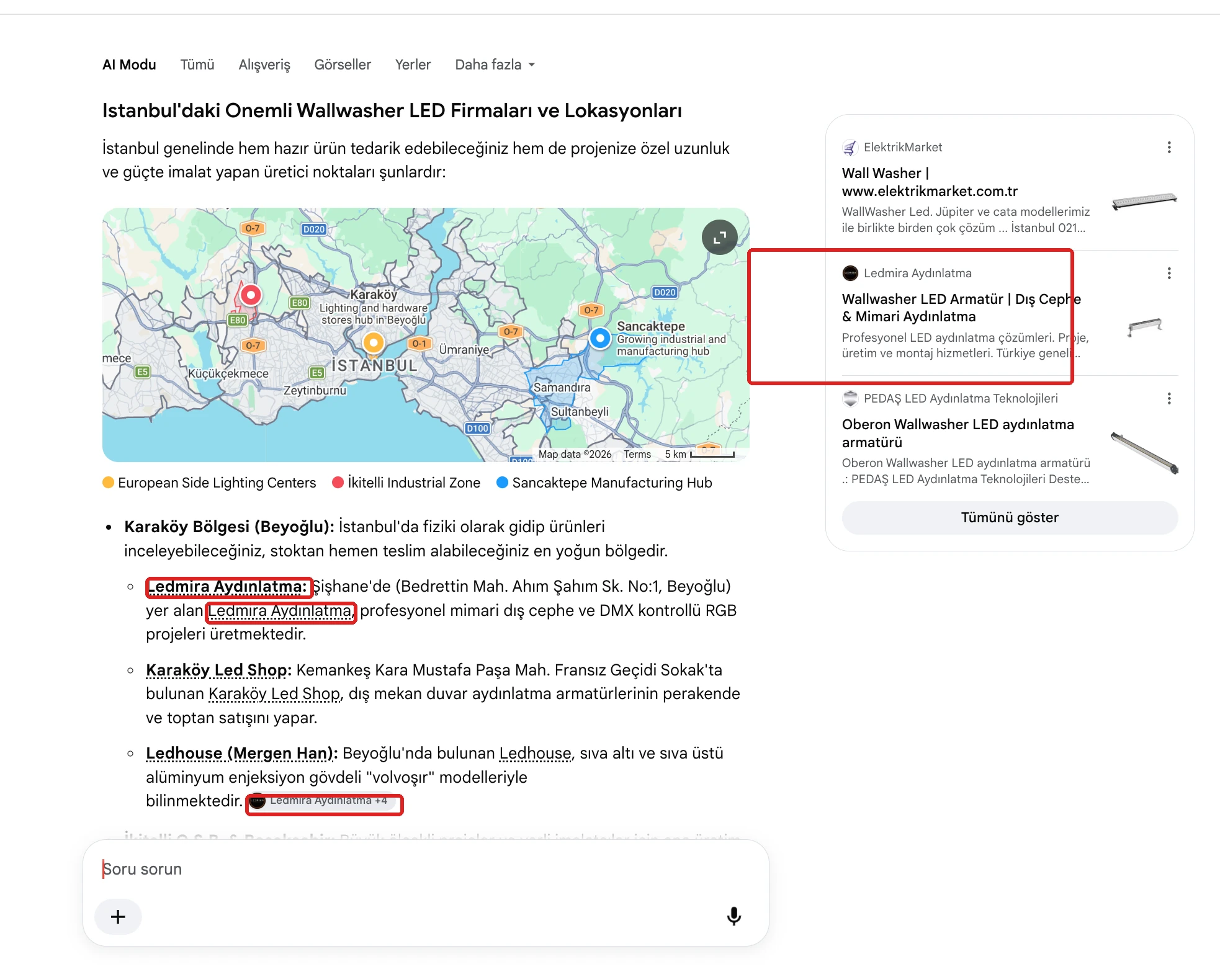
Task: Open Wallwasher LED Armatür Dış Cephe link
Action: click(961, 308)
